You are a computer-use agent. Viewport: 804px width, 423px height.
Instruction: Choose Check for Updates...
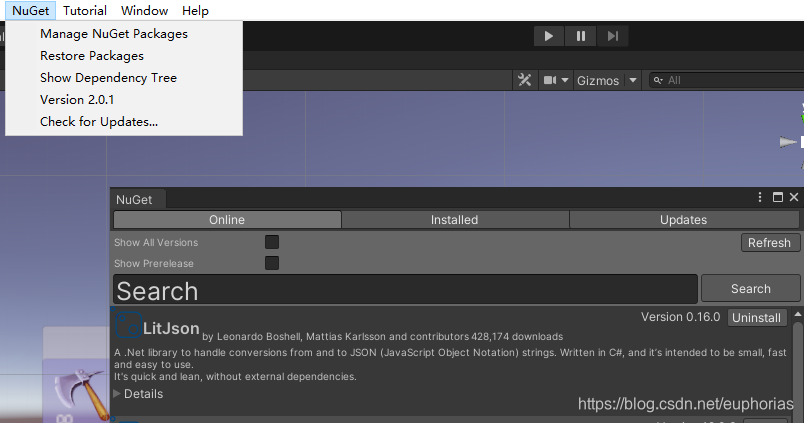point(99,122)
